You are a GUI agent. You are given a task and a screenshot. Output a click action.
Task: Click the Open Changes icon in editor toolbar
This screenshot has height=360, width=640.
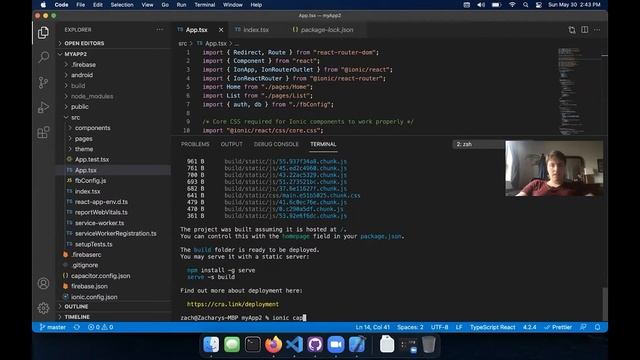571,30
